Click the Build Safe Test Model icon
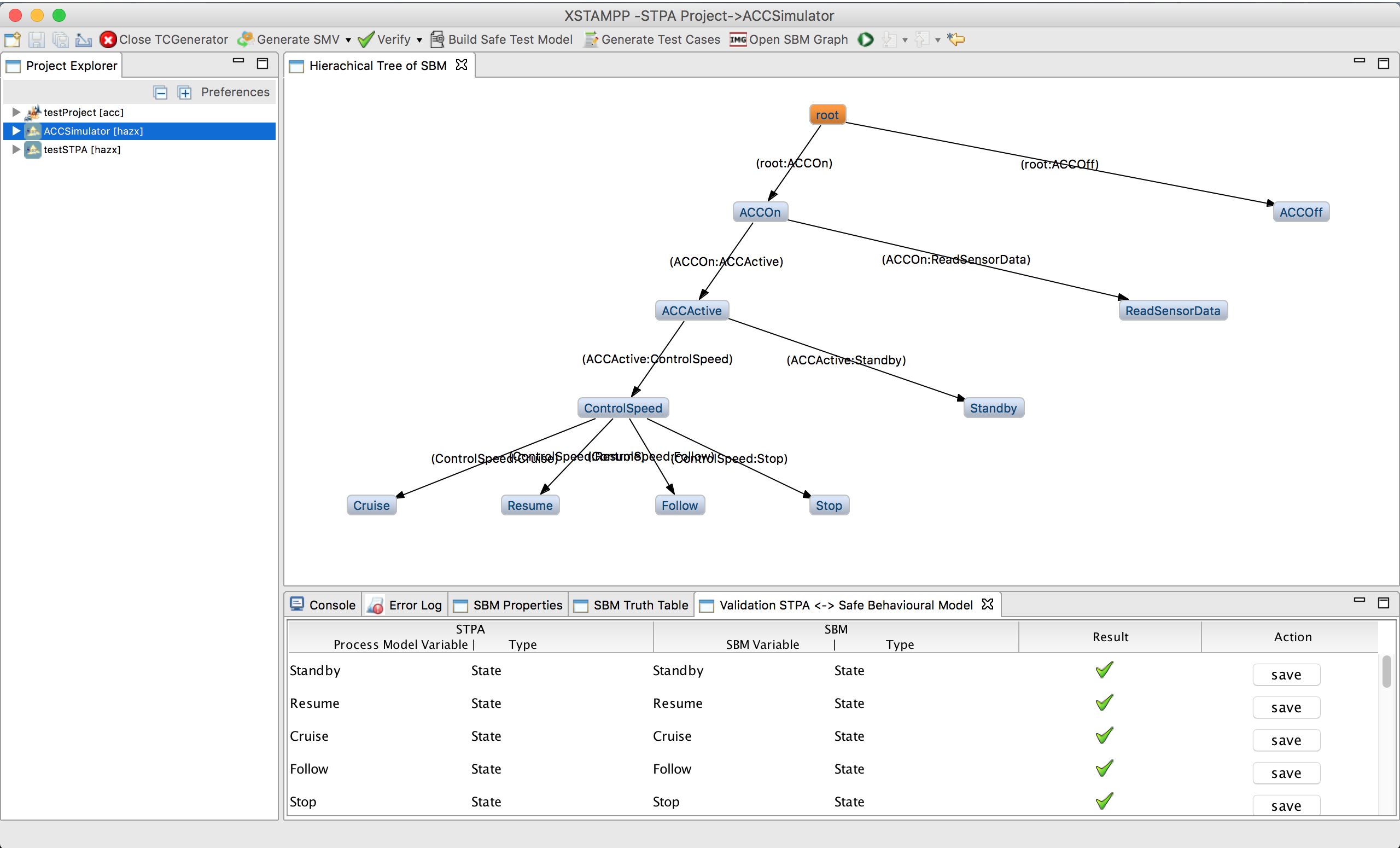The image size is (1400, 848). 437,39
